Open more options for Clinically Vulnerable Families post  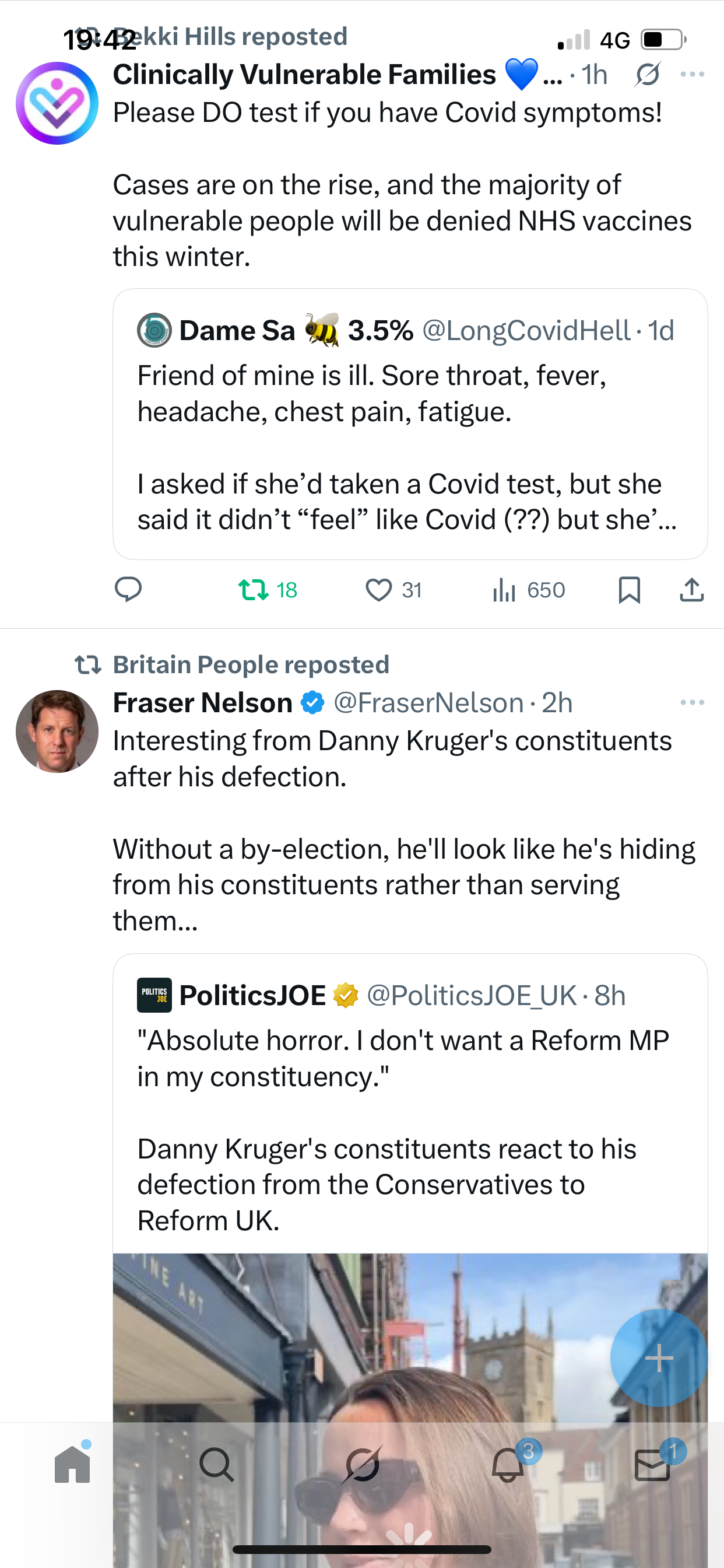point(693,75)
